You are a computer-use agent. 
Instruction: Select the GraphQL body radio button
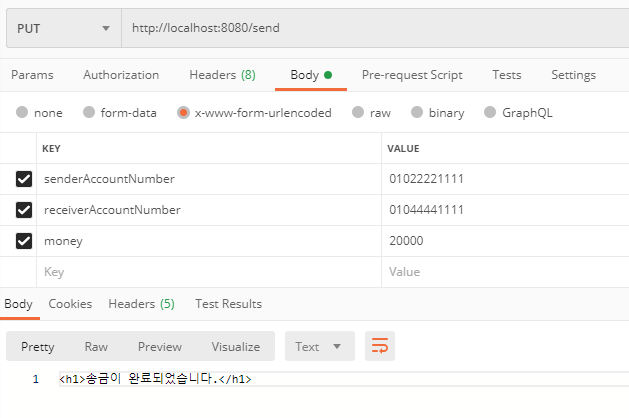(x=490, y=112)
